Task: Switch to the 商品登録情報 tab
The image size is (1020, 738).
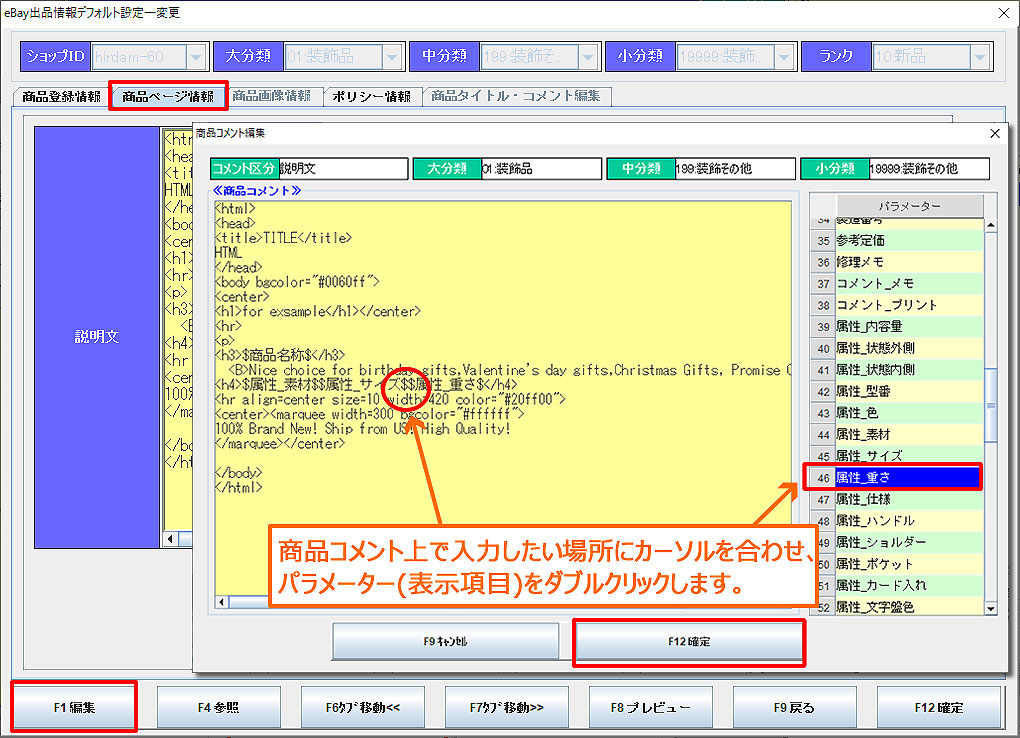Action: tap(61, 97)
